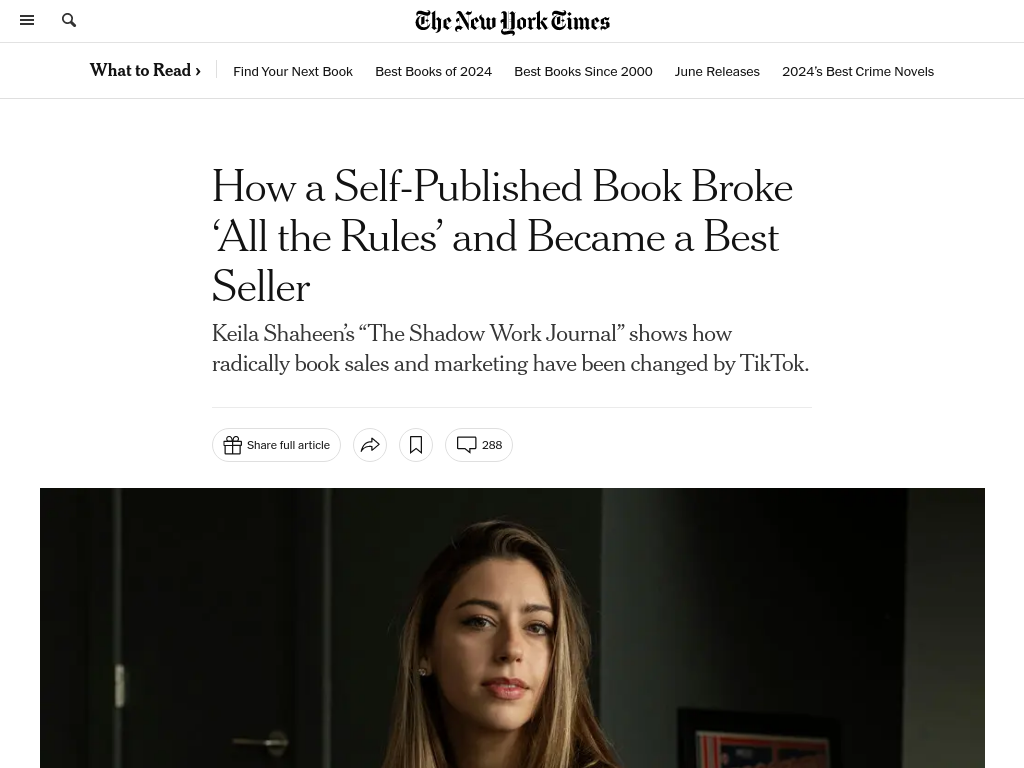Screen dimensions: 1024x768
Task: Save article with bookmark icon
Action: click(416, 445)
